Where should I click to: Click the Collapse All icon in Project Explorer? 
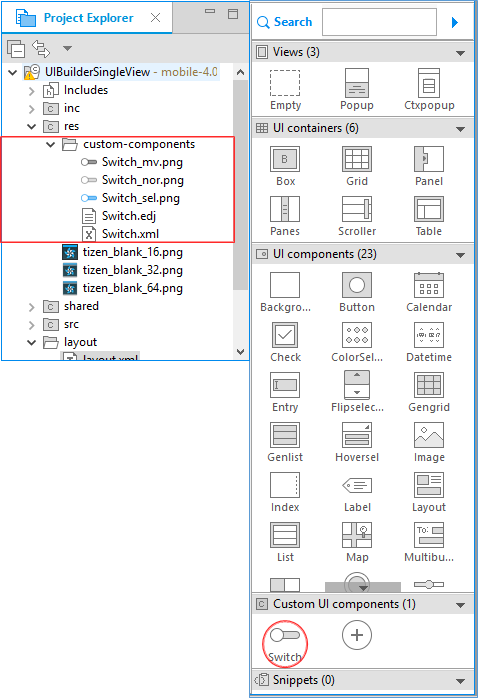16,49
